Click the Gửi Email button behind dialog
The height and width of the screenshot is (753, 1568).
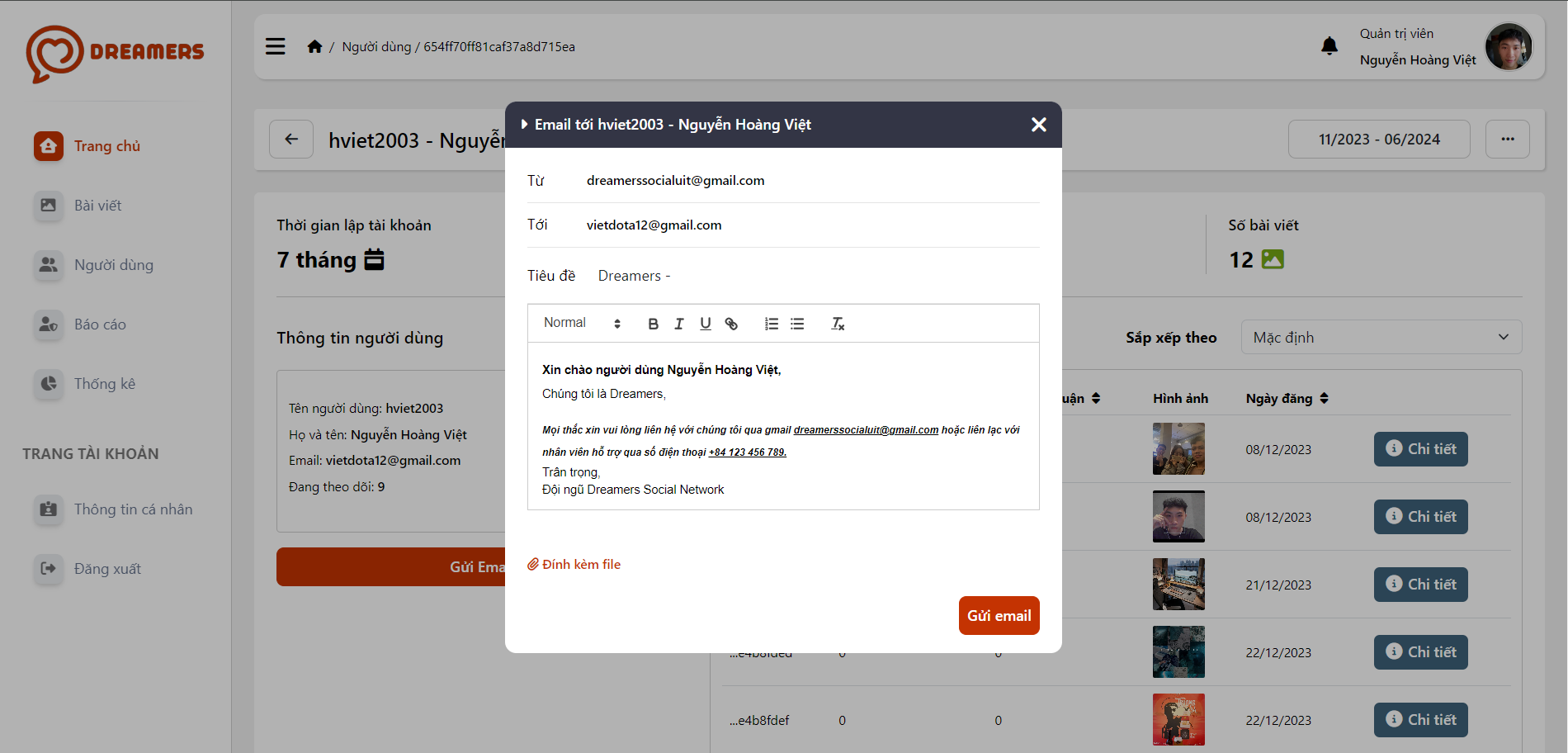tap(392, 566)
